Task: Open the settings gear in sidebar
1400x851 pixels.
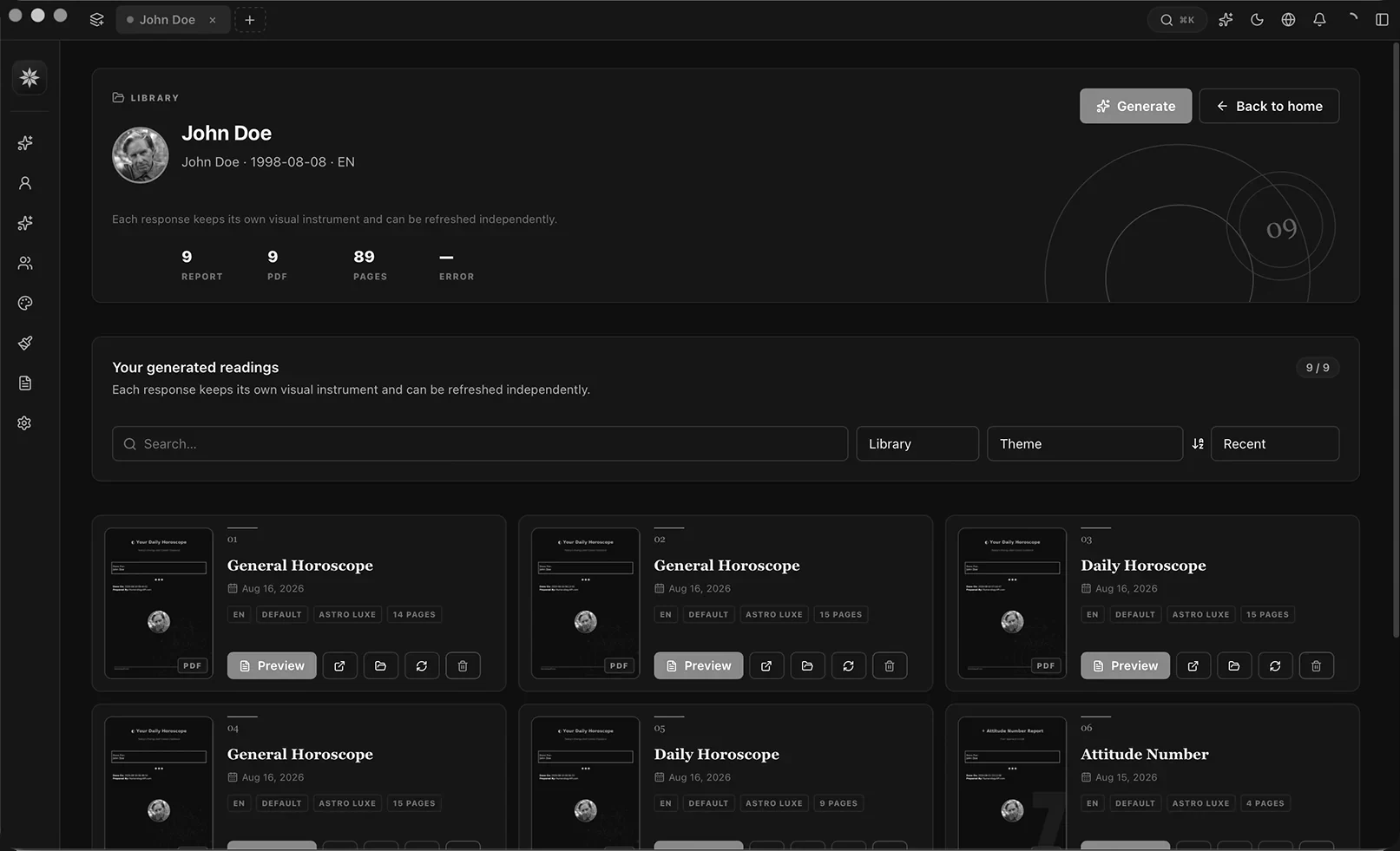Action: pyautogui.click(x=25, y=423)
